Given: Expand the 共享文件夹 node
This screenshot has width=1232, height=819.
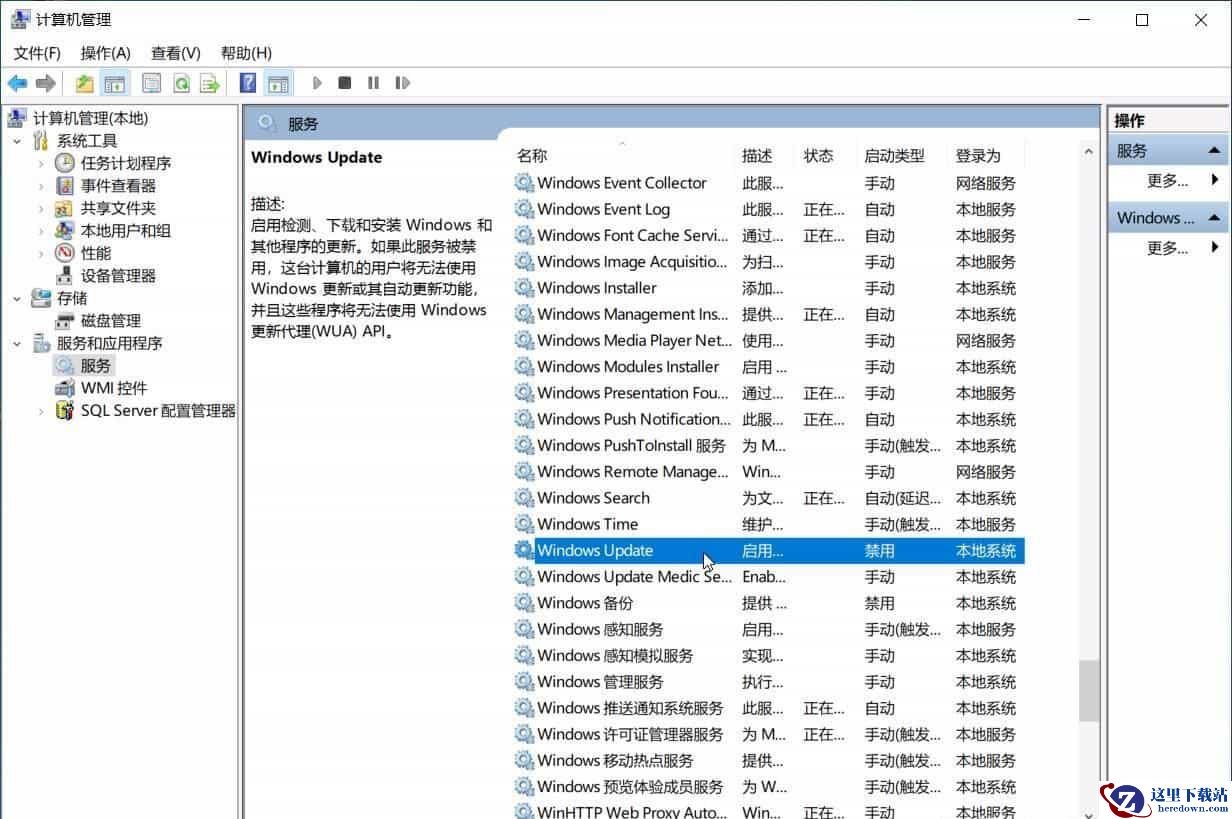Looking at the screenshot, I should pos(41,208).
